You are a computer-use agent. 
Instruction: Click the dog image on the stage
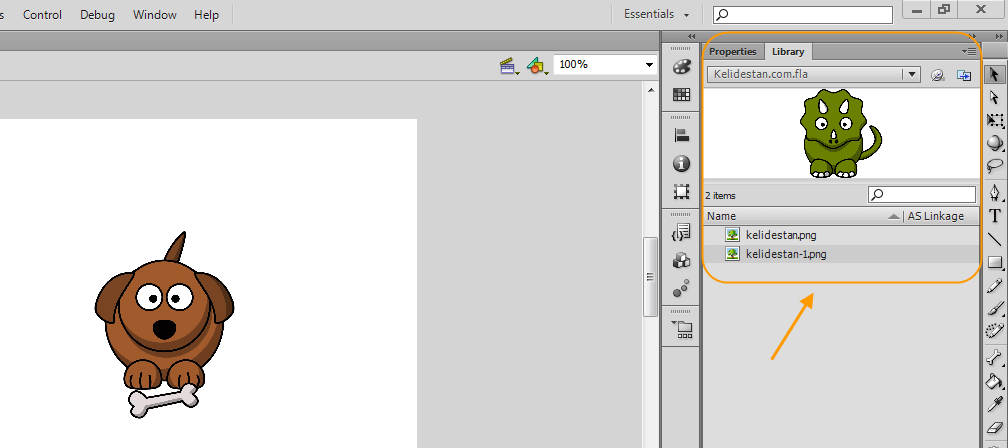(x=165, y=325)
